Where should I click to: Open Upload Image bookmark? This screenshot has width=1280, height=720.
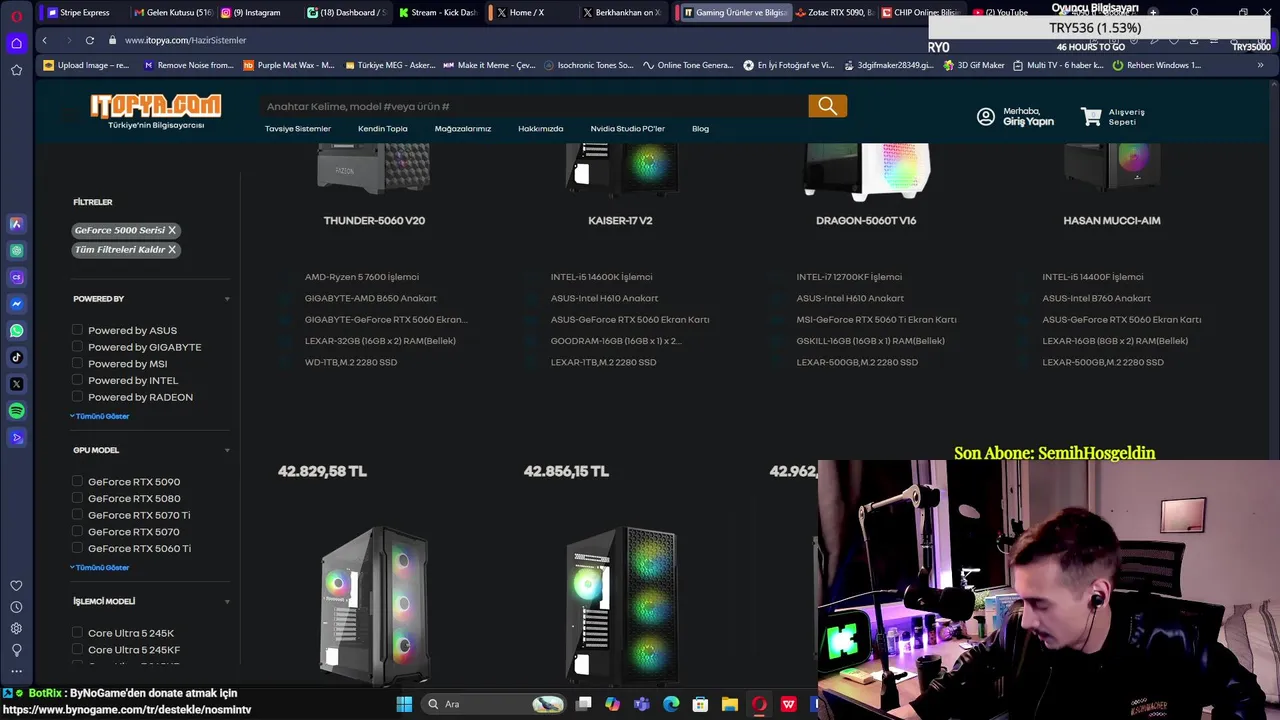pos(87,65)
